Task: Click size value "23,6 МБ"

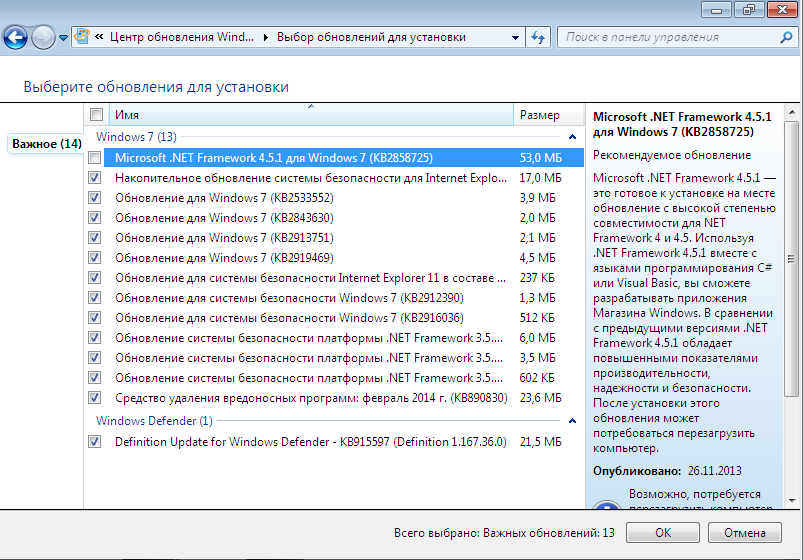Action: pos(540,398)
